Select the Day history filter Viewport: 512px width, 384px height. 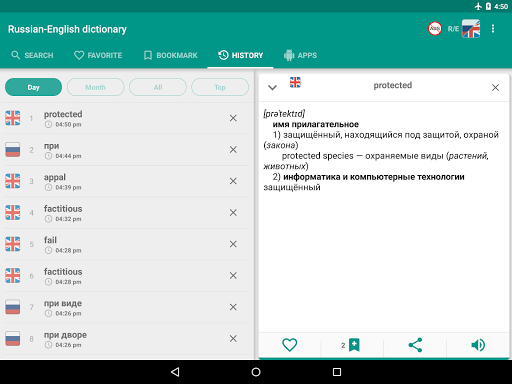click(x=33, y=87)
